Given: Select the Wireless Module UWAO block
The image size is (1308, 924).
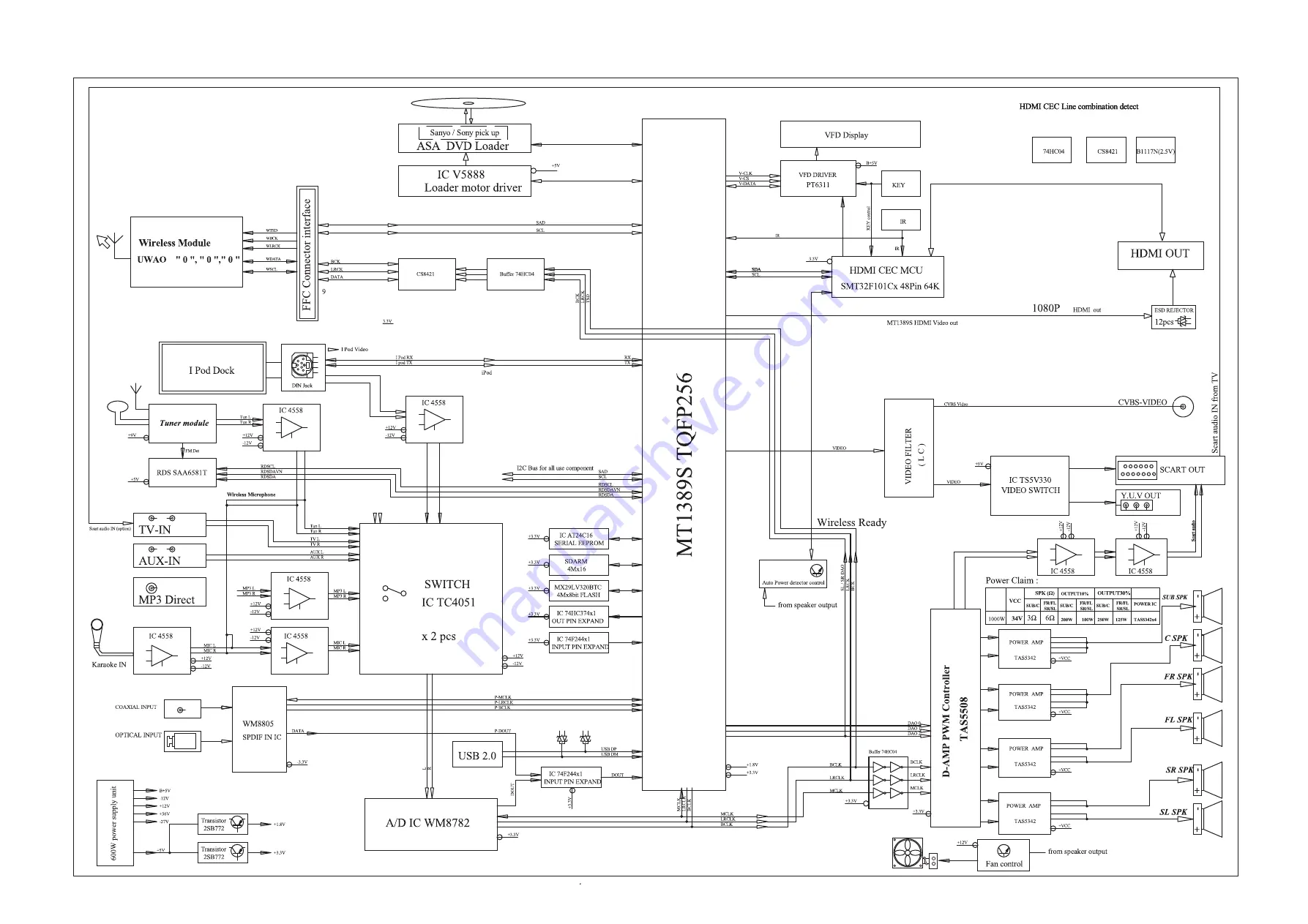Looking at the screenshot, I should (x=186, y=252).
